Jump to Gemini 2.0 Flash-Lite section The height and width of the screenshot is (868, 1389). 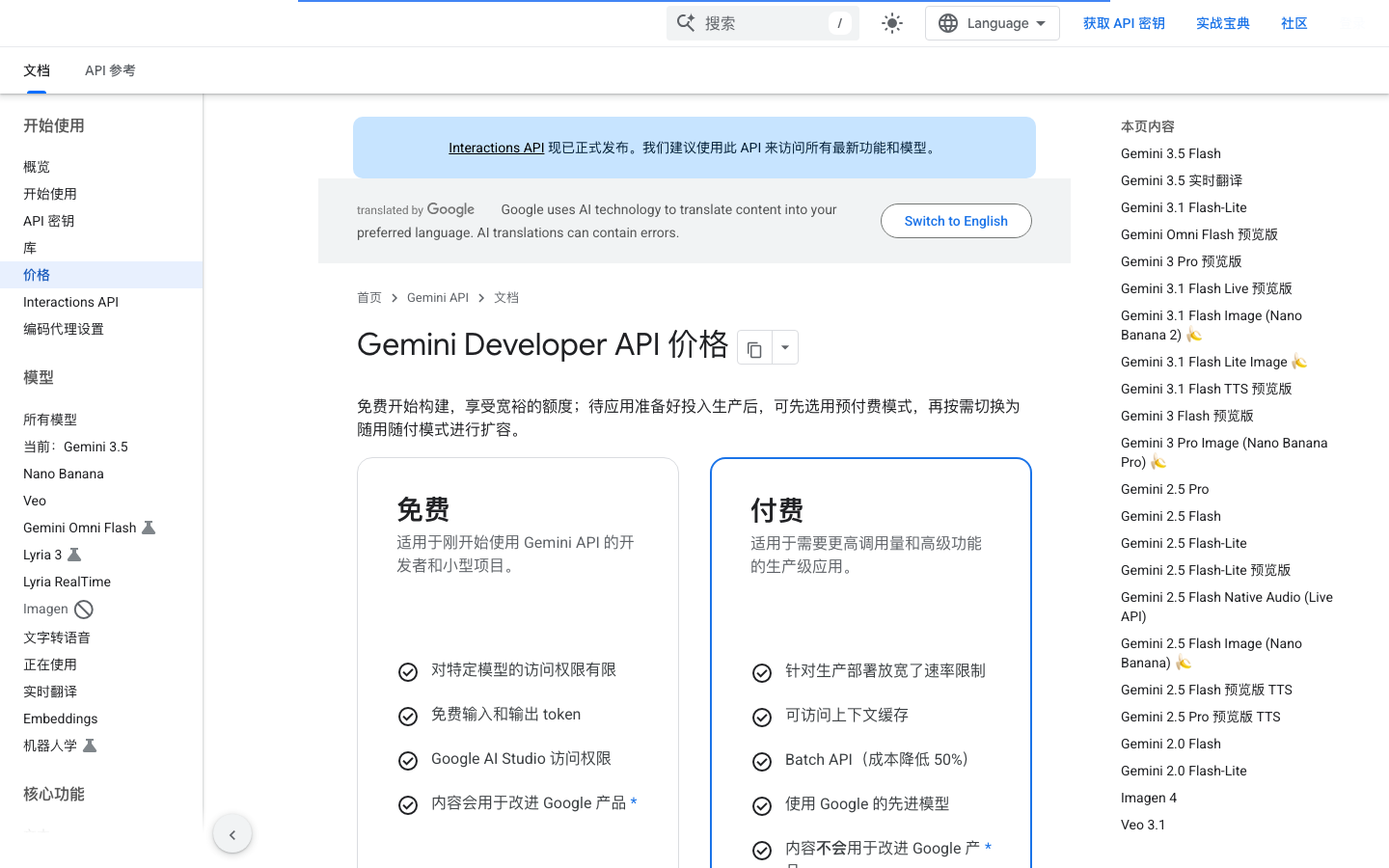(1184, 771)
